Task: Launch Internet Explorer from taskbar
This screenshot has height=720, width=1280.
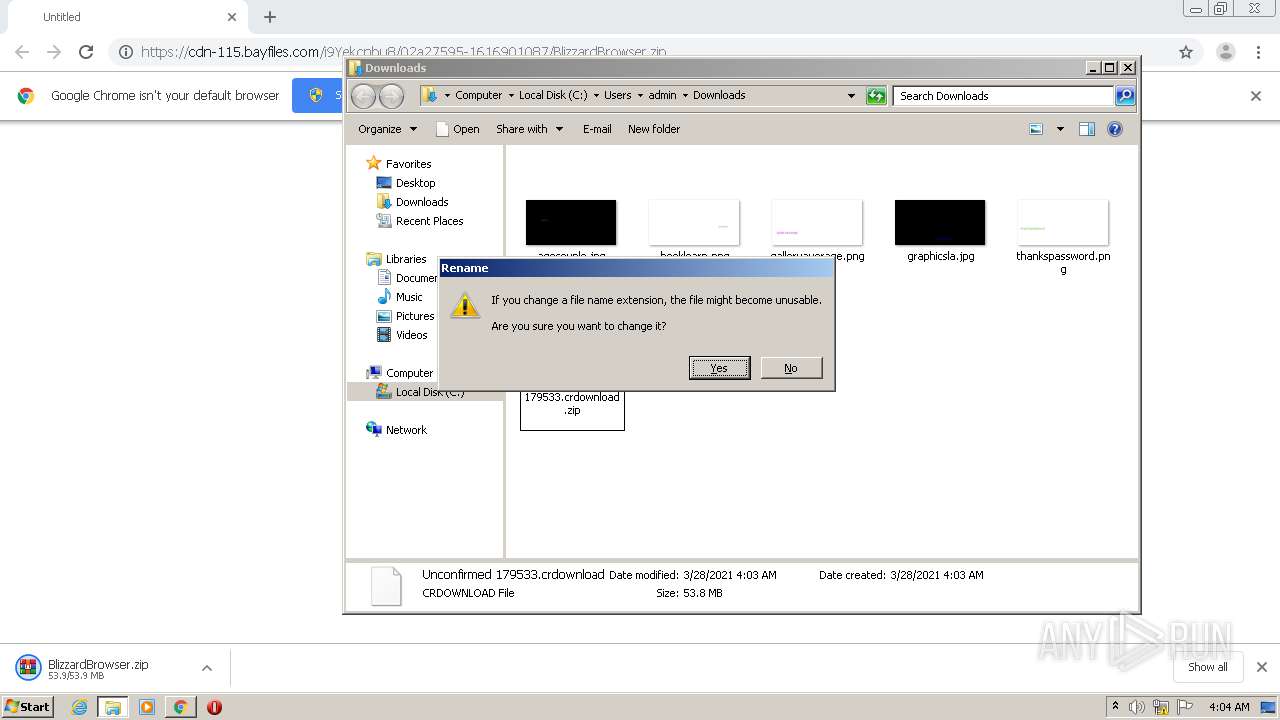Action: 79,707
